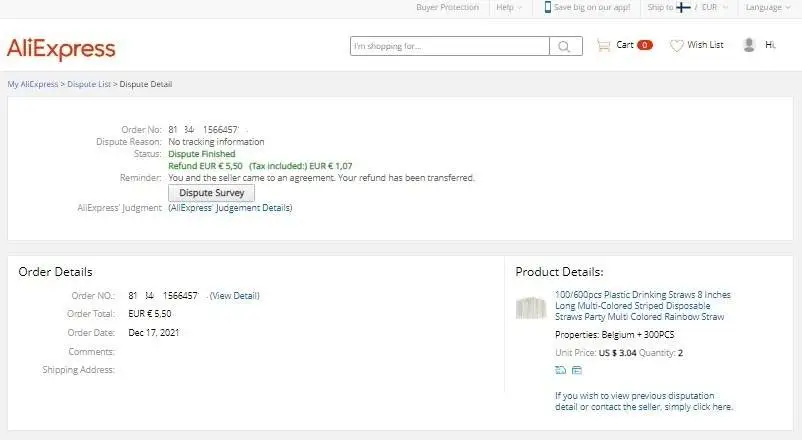The width and height of the screenshot is (802, 440).
Task: Click the Finland flag icon
Action: click(x=683, y=7)
